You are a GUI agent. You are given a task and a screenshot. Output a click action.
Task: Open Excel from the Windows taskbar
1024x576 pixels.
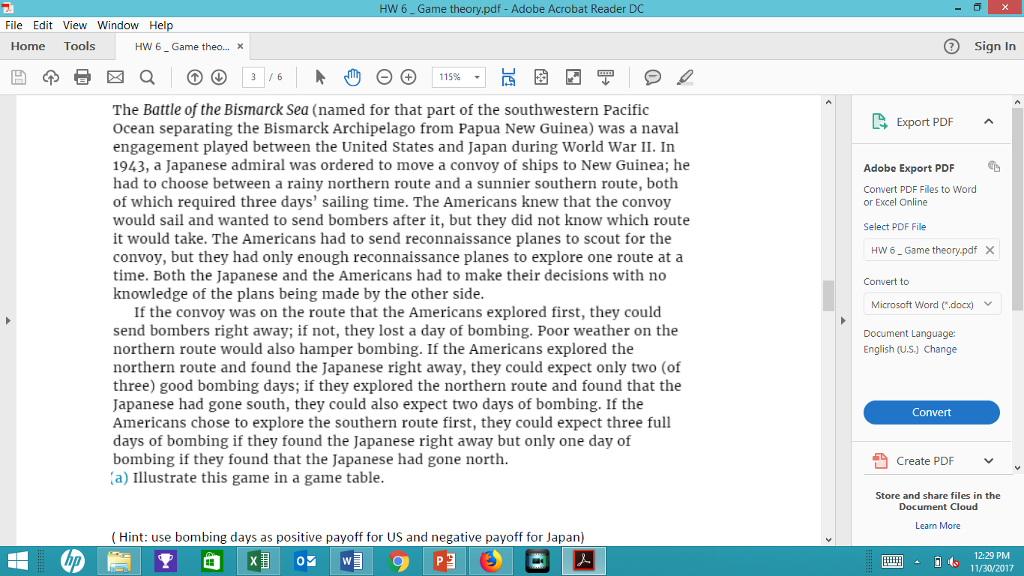[257, 561]
